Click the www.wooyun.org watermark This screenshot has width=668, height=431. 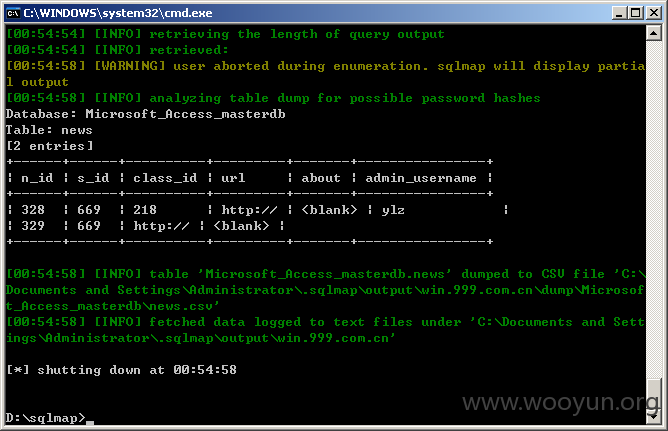561,402
